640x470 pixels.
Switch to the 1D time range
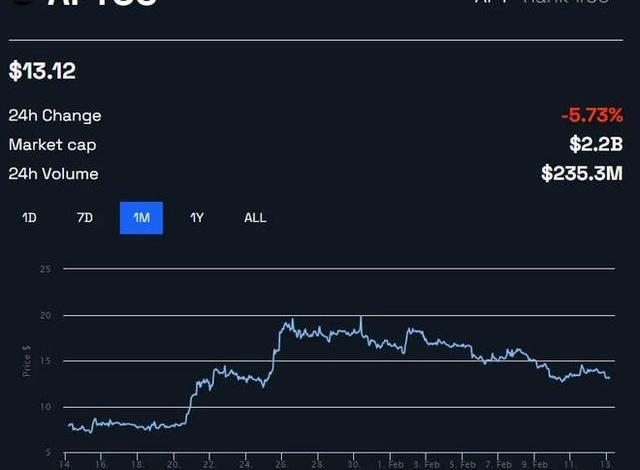29,217
